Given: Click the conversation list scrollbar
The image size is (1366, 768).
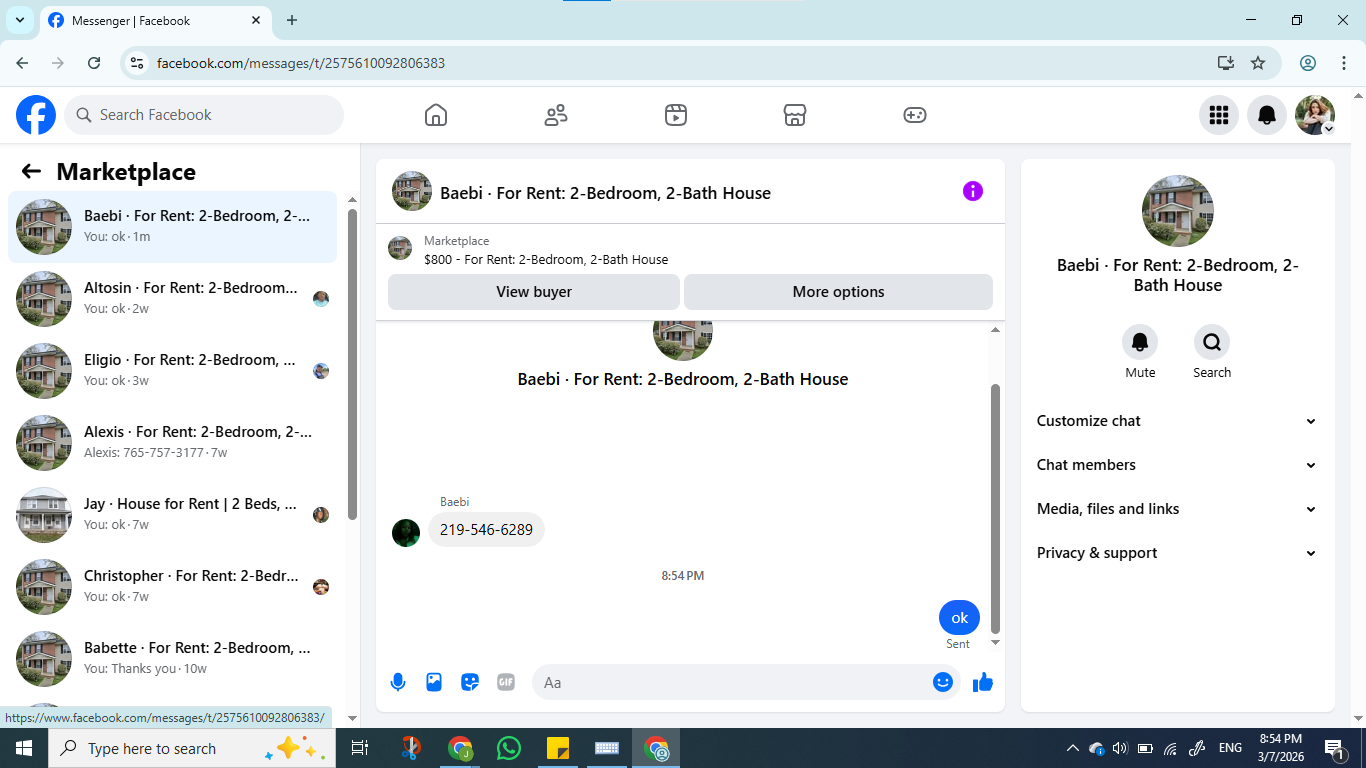Looking at the screenshot, I should click(x=352, y=364).
